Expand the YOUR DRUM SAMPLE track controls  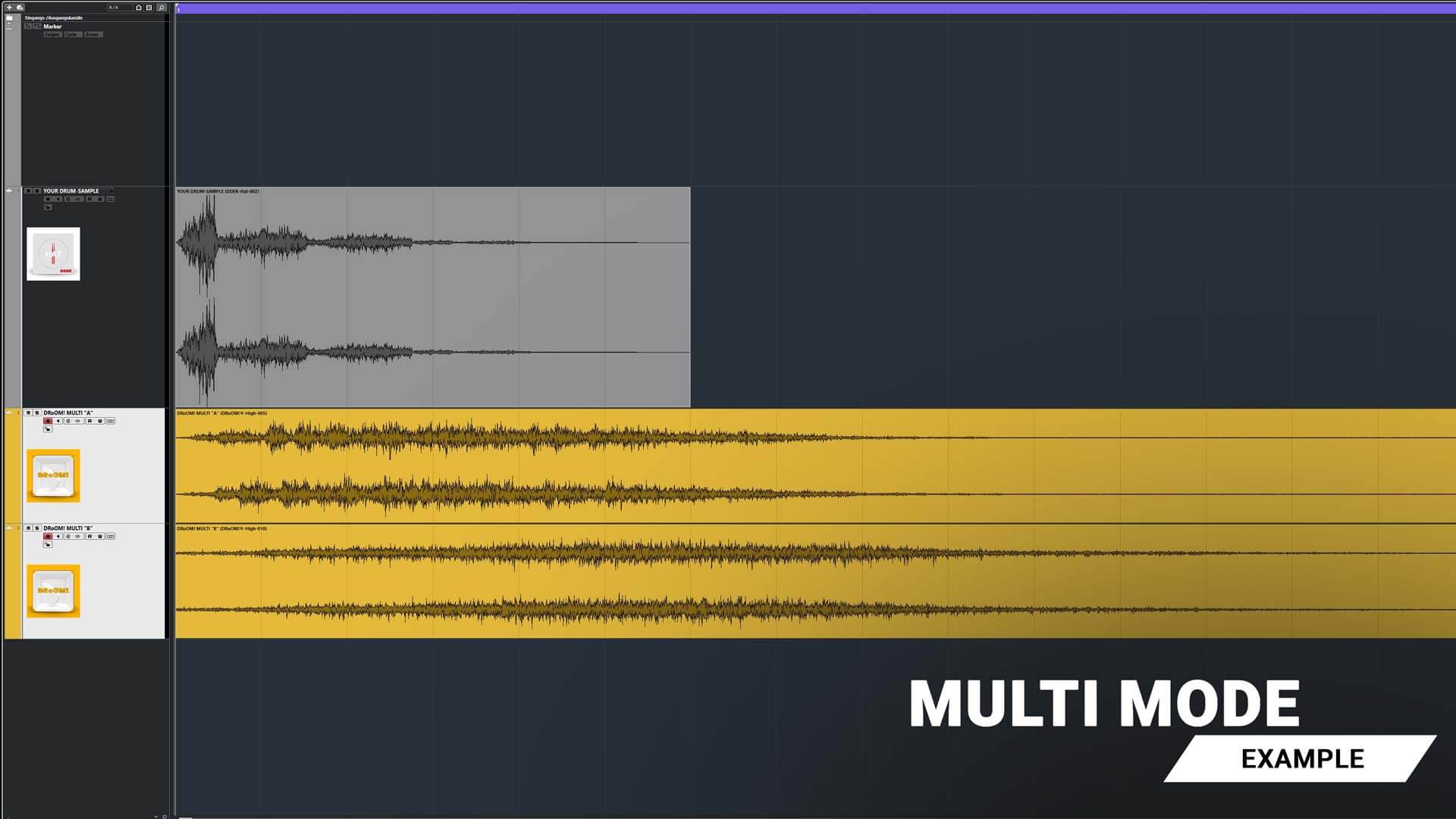(x=9, y=190)
